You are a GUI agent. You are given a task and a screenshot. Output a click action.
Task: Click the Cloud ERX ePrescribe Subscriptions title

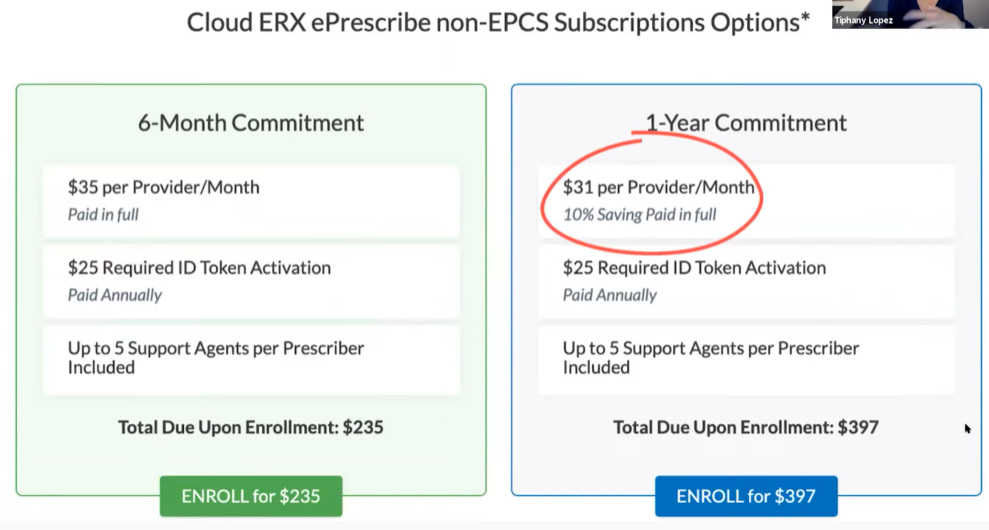click(x=498, y=23)
